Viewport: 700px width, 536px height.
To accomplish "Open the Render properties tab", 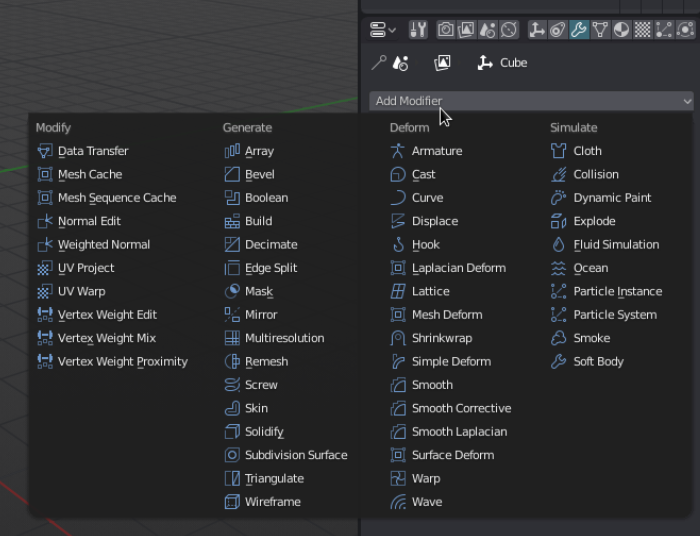I will 446,30.
